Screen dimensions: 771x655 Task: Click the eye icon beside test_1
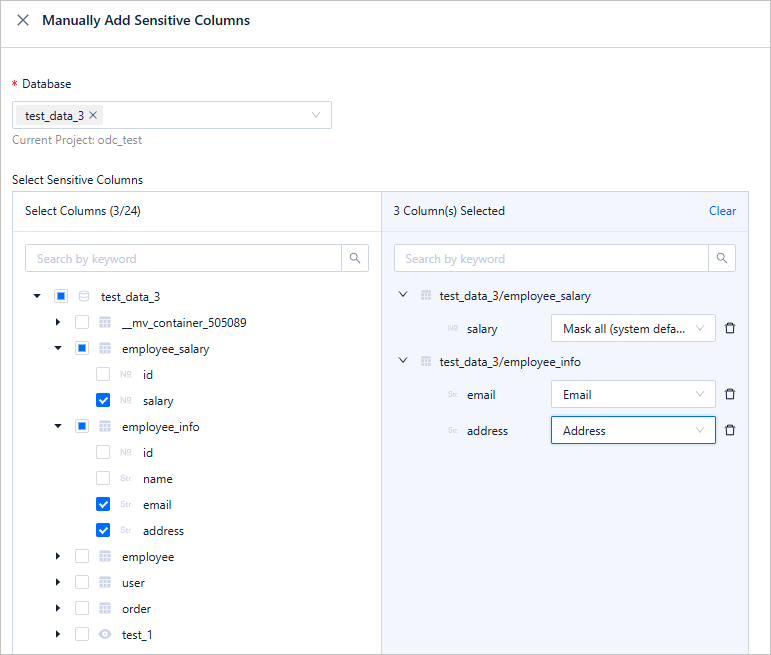pyautogui.click(x=105, y=634)
